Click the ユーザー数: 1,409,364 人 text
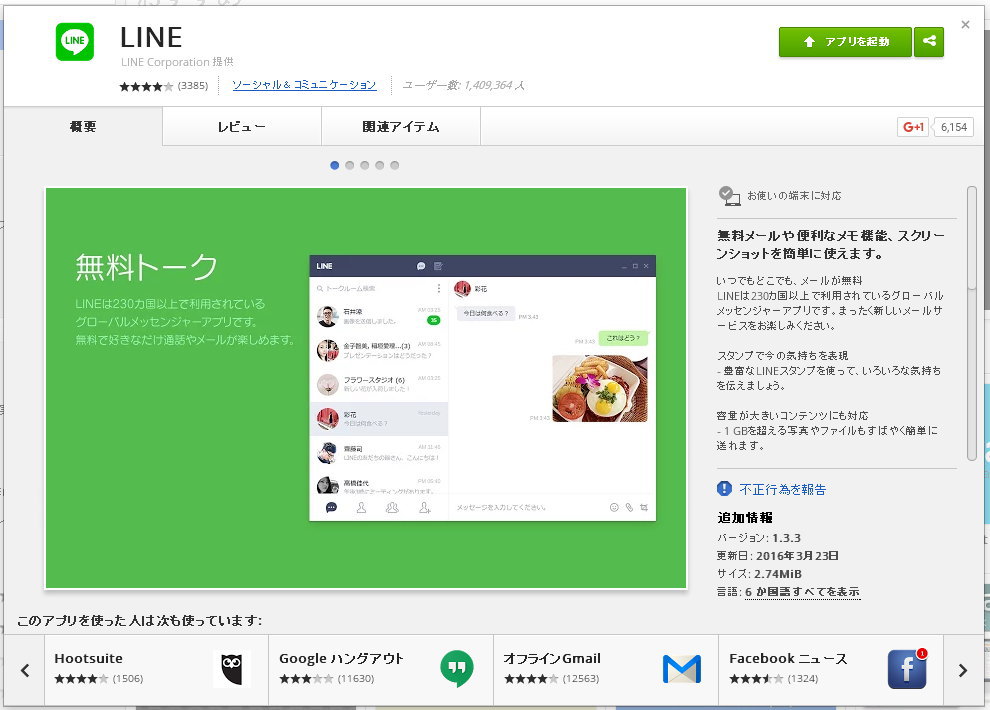Viewport: 990px width, 710px height. coord(464,85)
